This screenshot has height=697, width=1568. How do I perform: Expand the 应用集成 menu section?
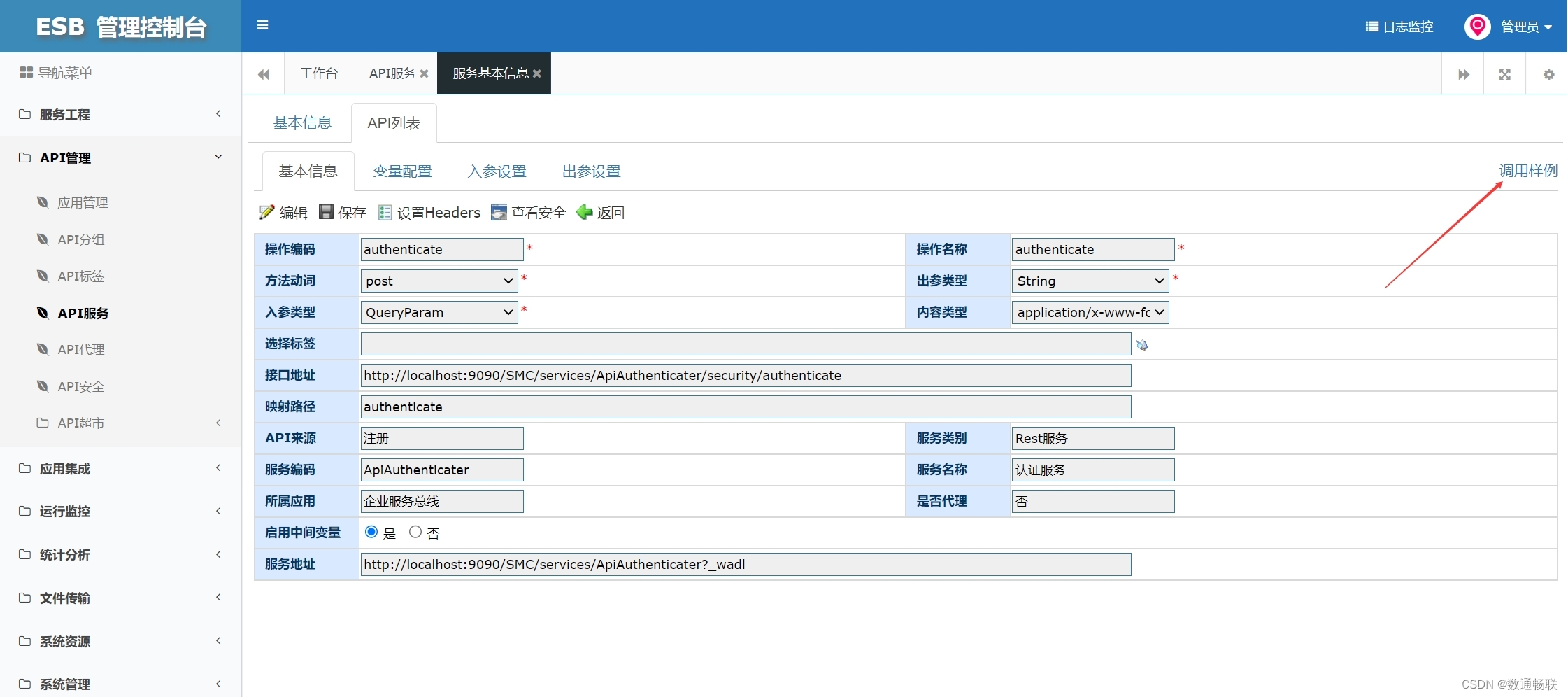120,468
